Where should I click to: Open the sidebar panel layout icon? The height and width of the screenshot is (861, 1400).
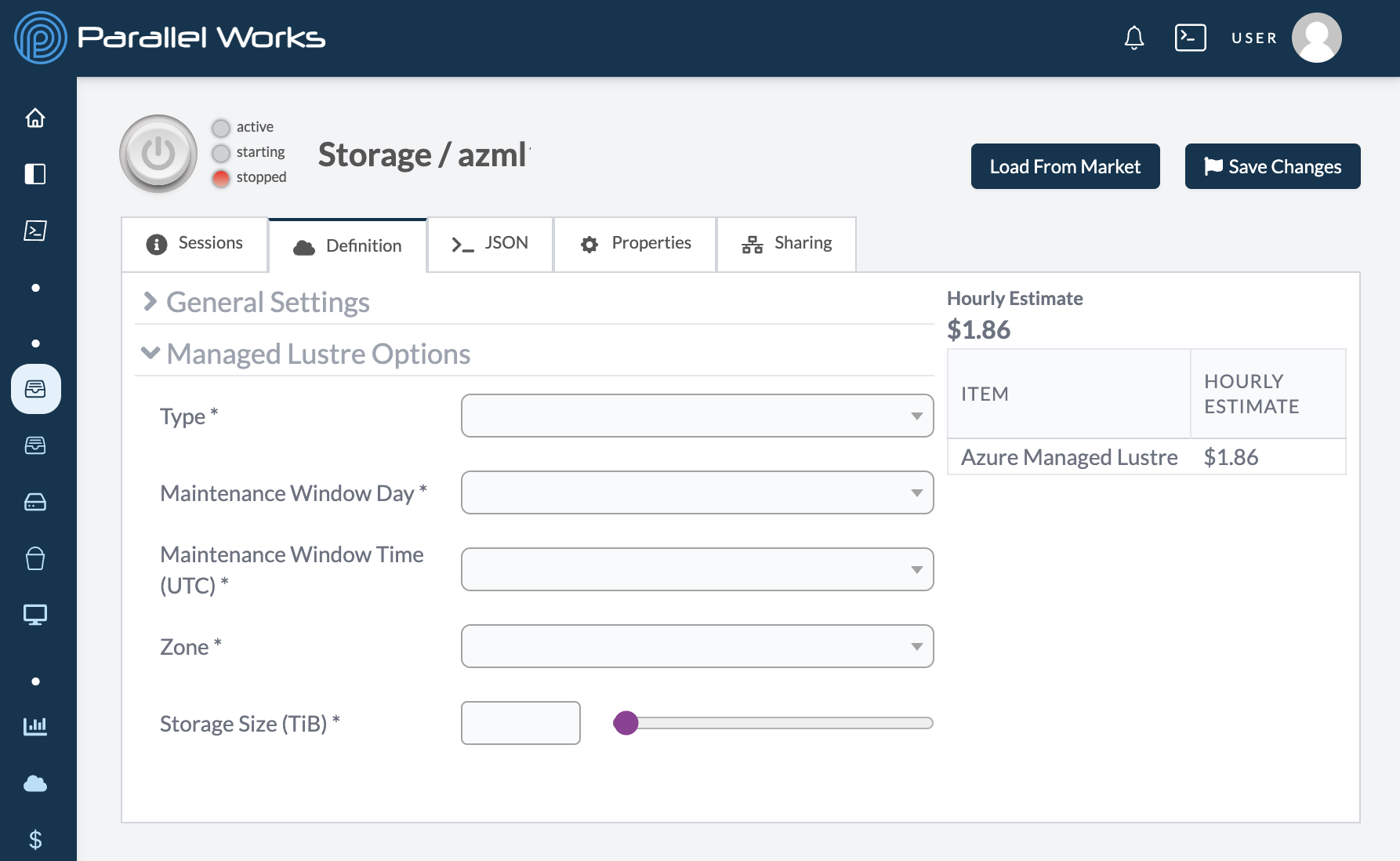[35, 174]
